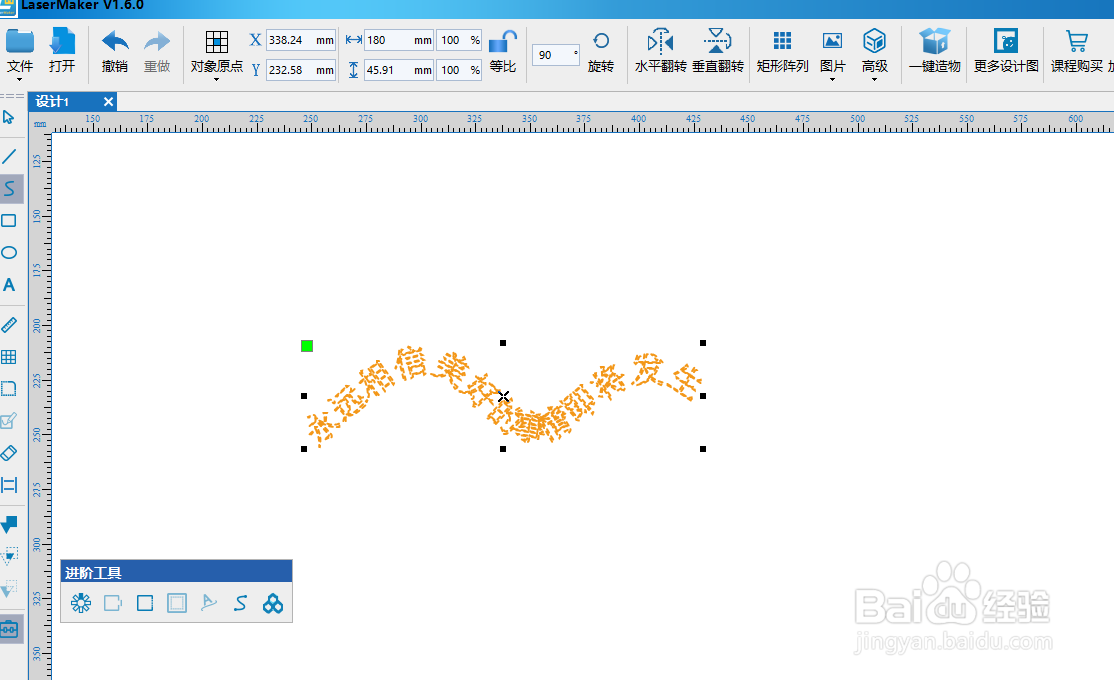
Task: Select the rectangle tool in left toolbar
Action: tap(9, 220)
